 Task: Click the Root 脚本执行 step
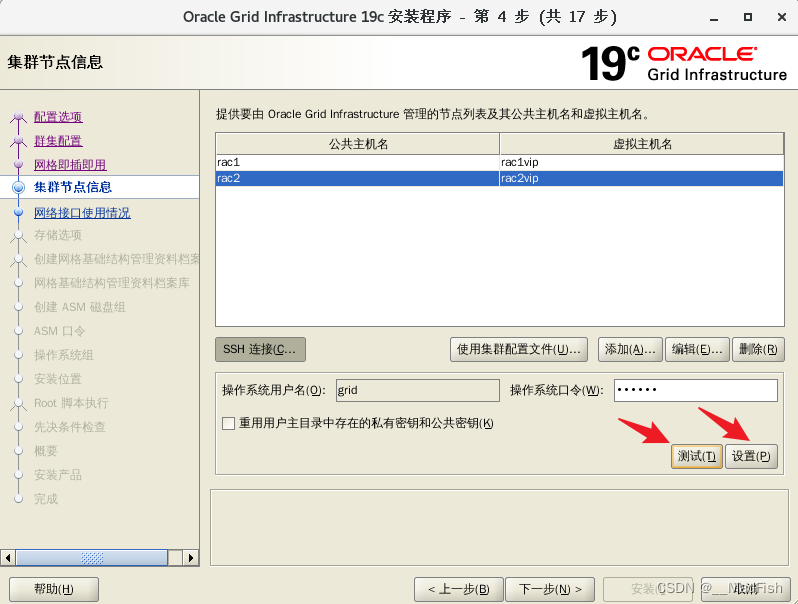click(71, 403)
